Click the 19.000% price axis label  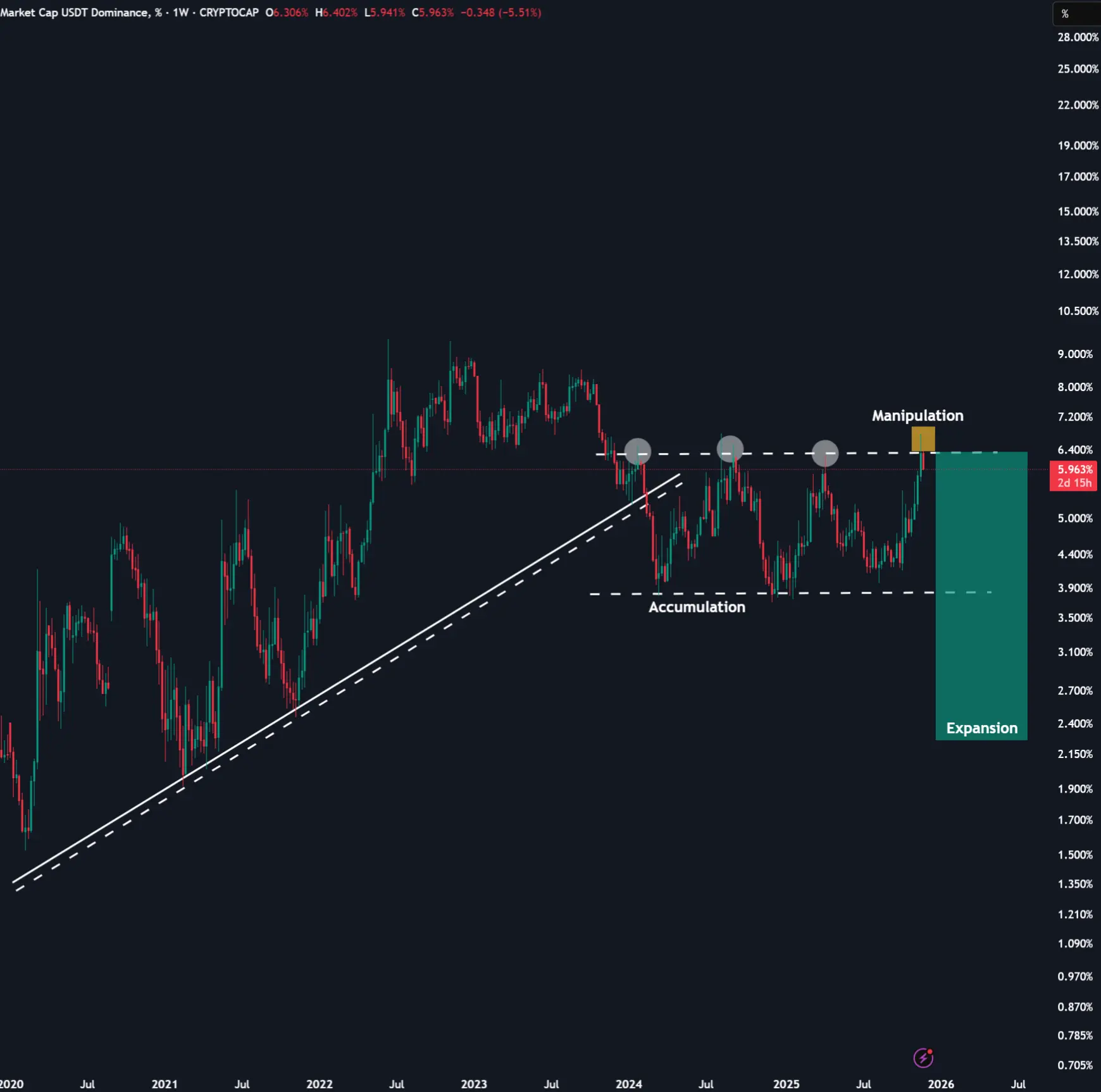click(1078, 146)
